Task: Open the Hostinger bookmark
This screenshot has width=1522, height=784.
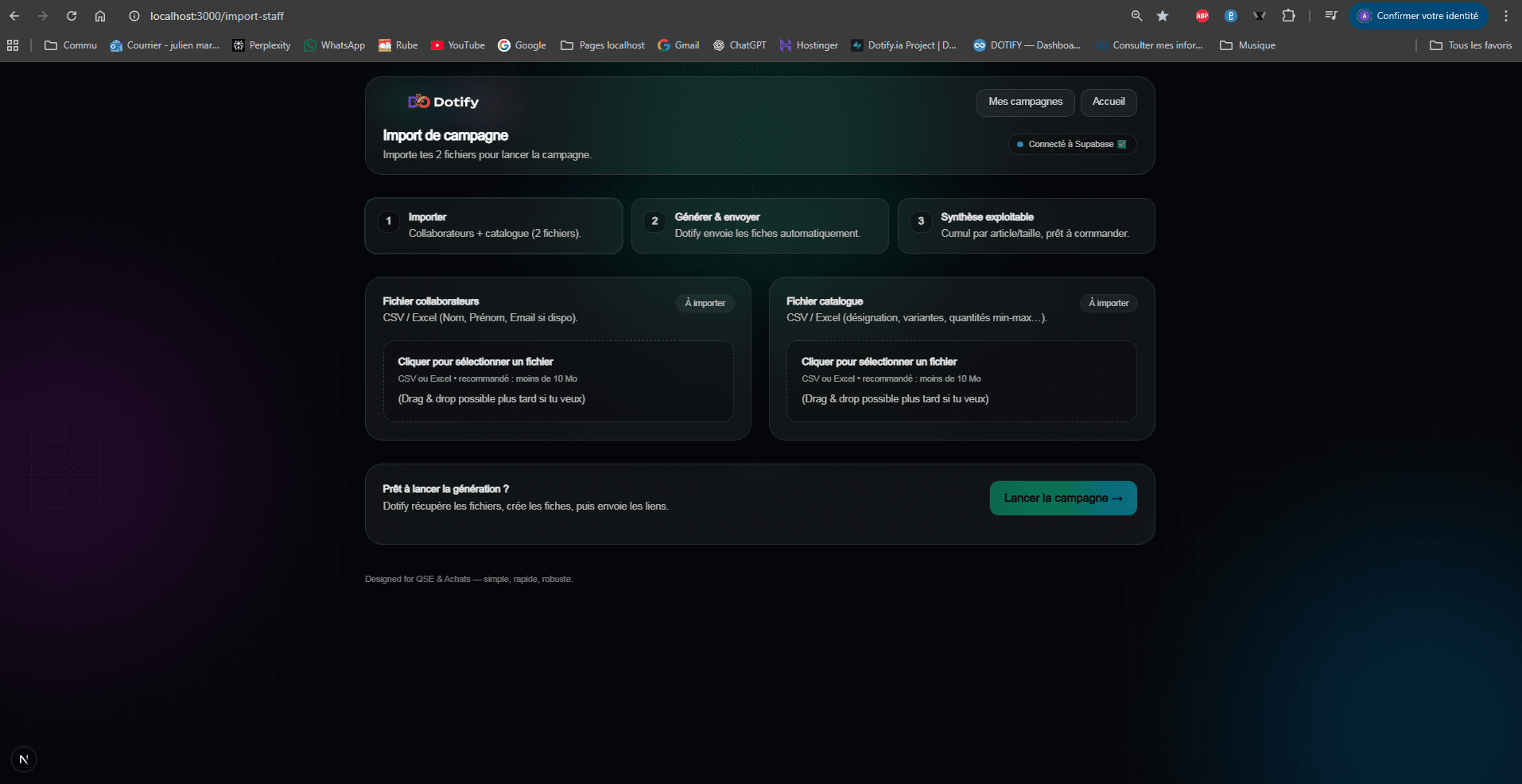Action: click(x=809, y=45)
